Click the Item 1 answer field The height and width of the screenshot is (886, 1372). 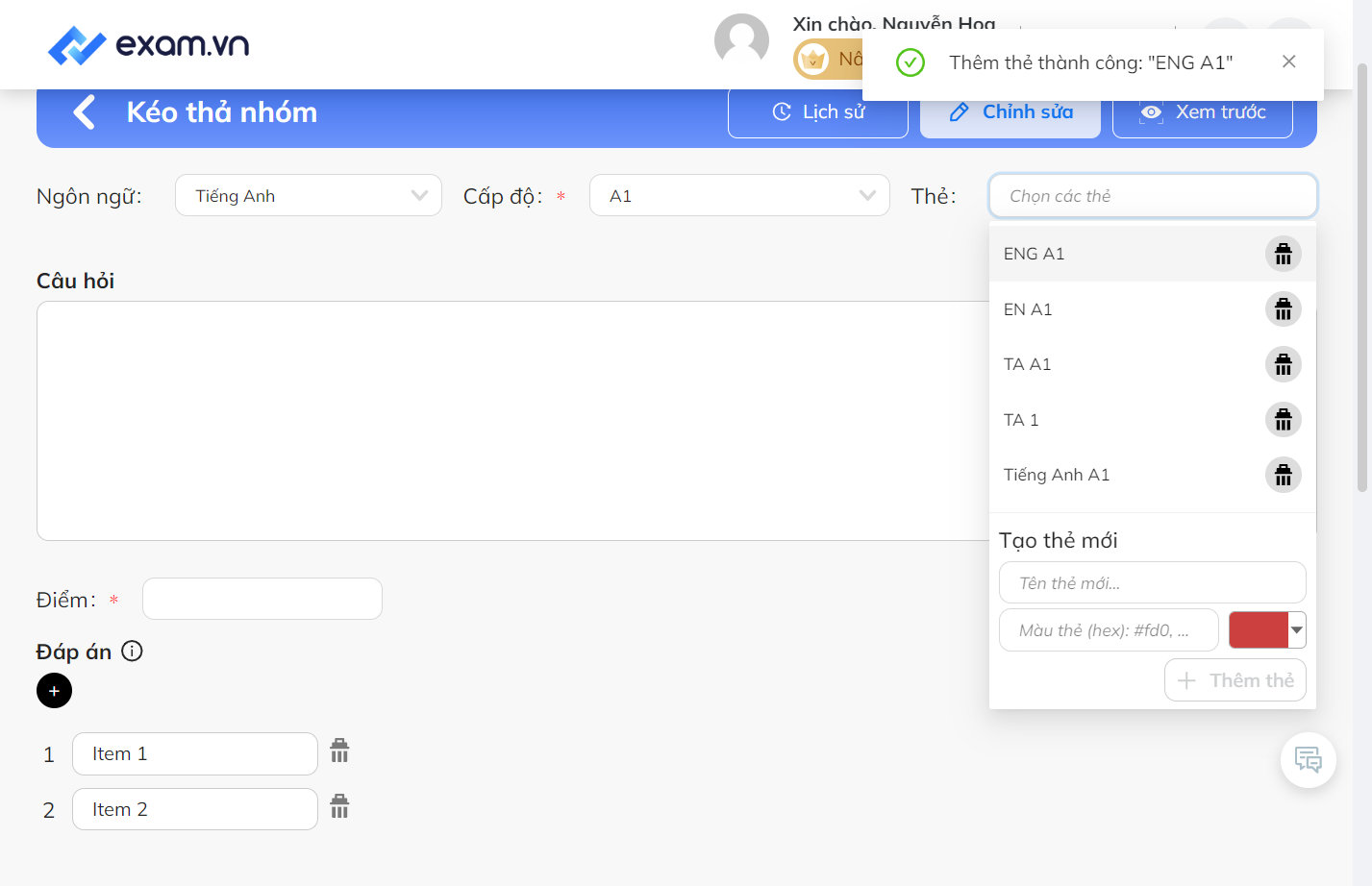pos(195,753)
